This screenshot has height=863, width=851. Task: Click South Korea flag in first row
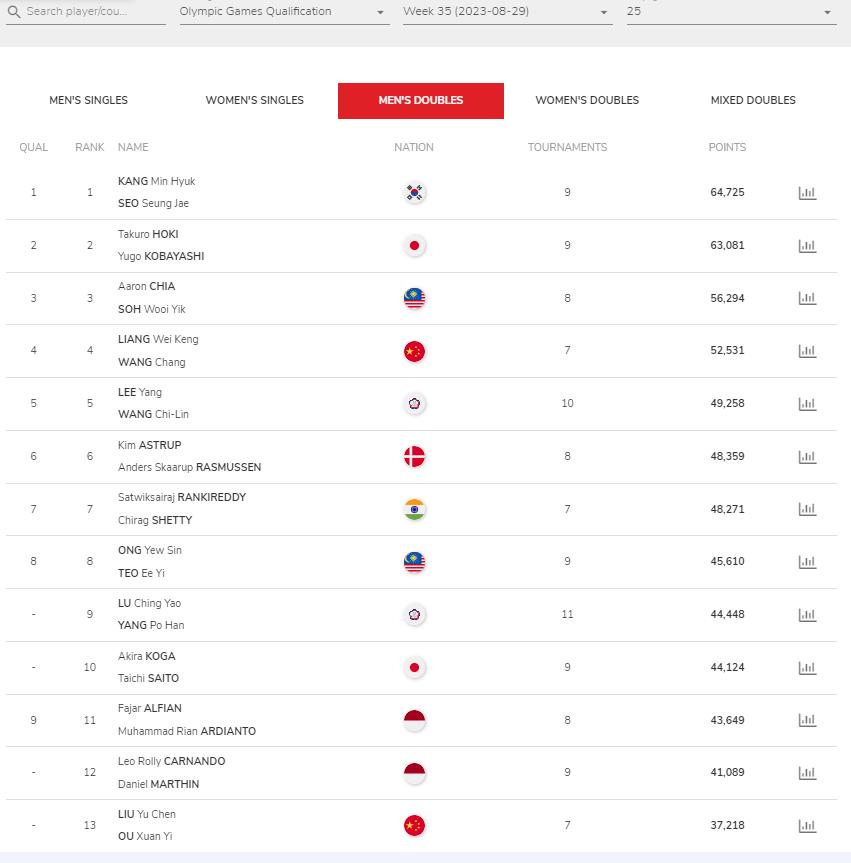pos(414,193)
